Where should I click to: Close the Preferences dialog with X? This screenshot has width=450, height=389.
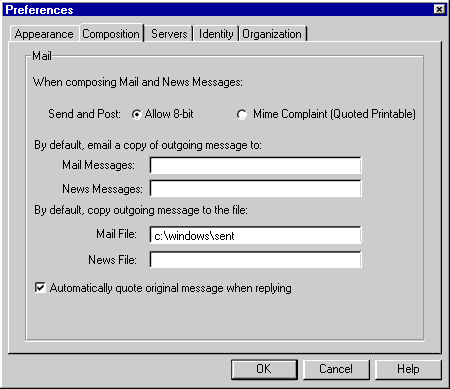point(439,9)
